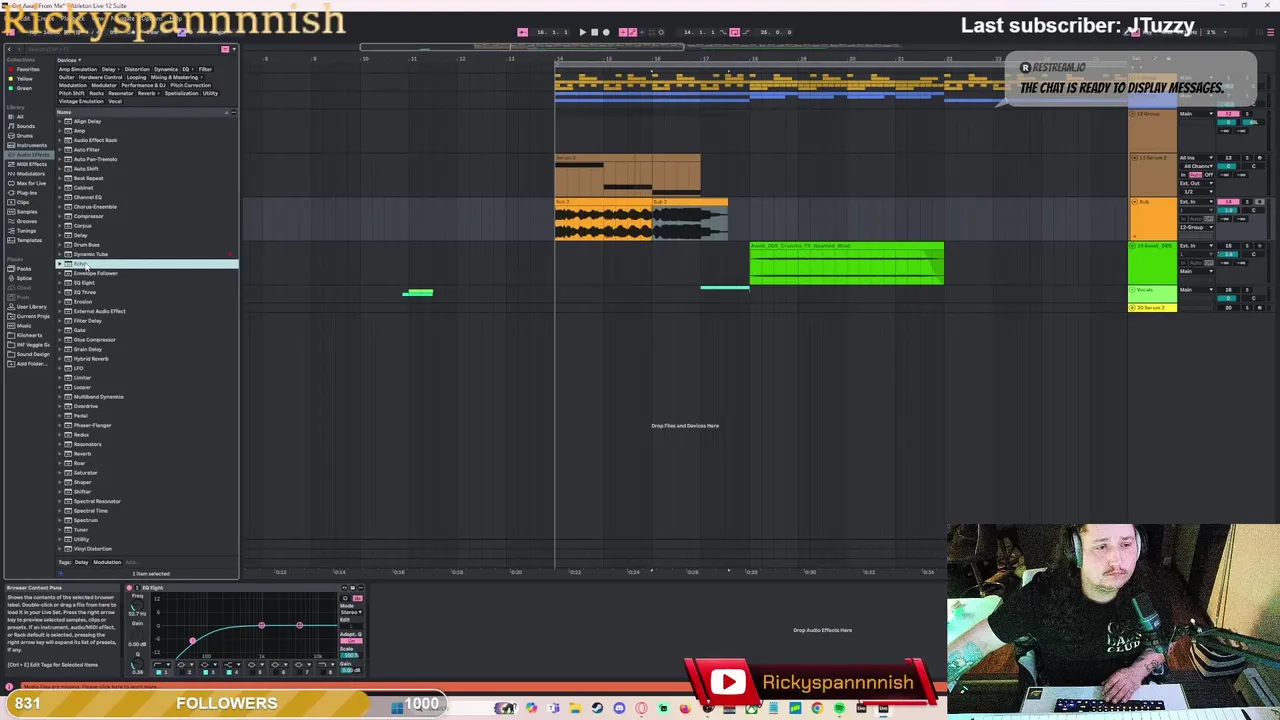The image size is (1280, 720).
Task: Set Serum 2 monitoring to Off
Action: (x=1208, y=175)
